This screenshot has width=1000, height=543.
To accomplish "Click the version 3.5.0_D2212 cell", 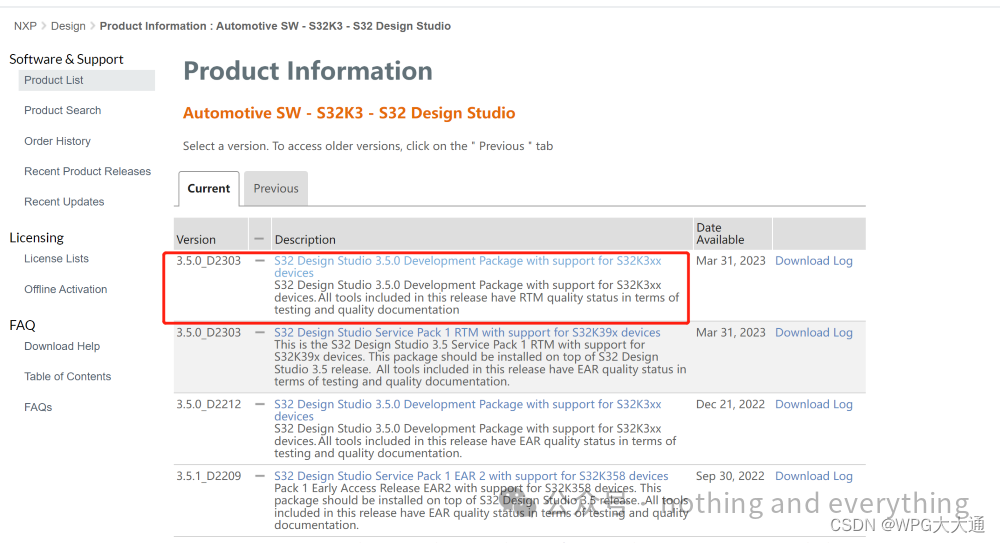I will click(x=209, y=405).
